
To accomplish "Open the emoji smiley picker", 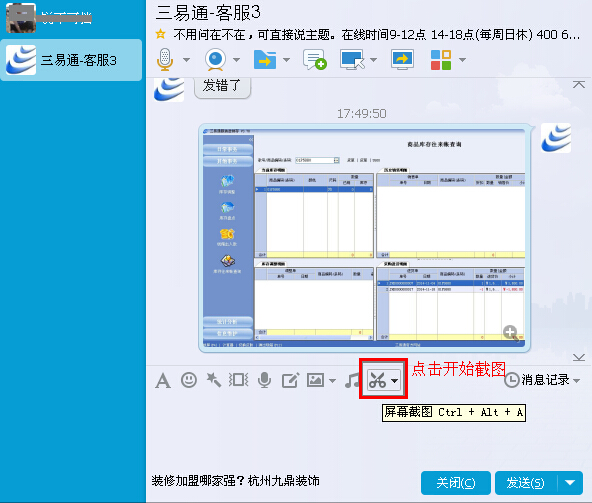I will [x=189, y=380].
